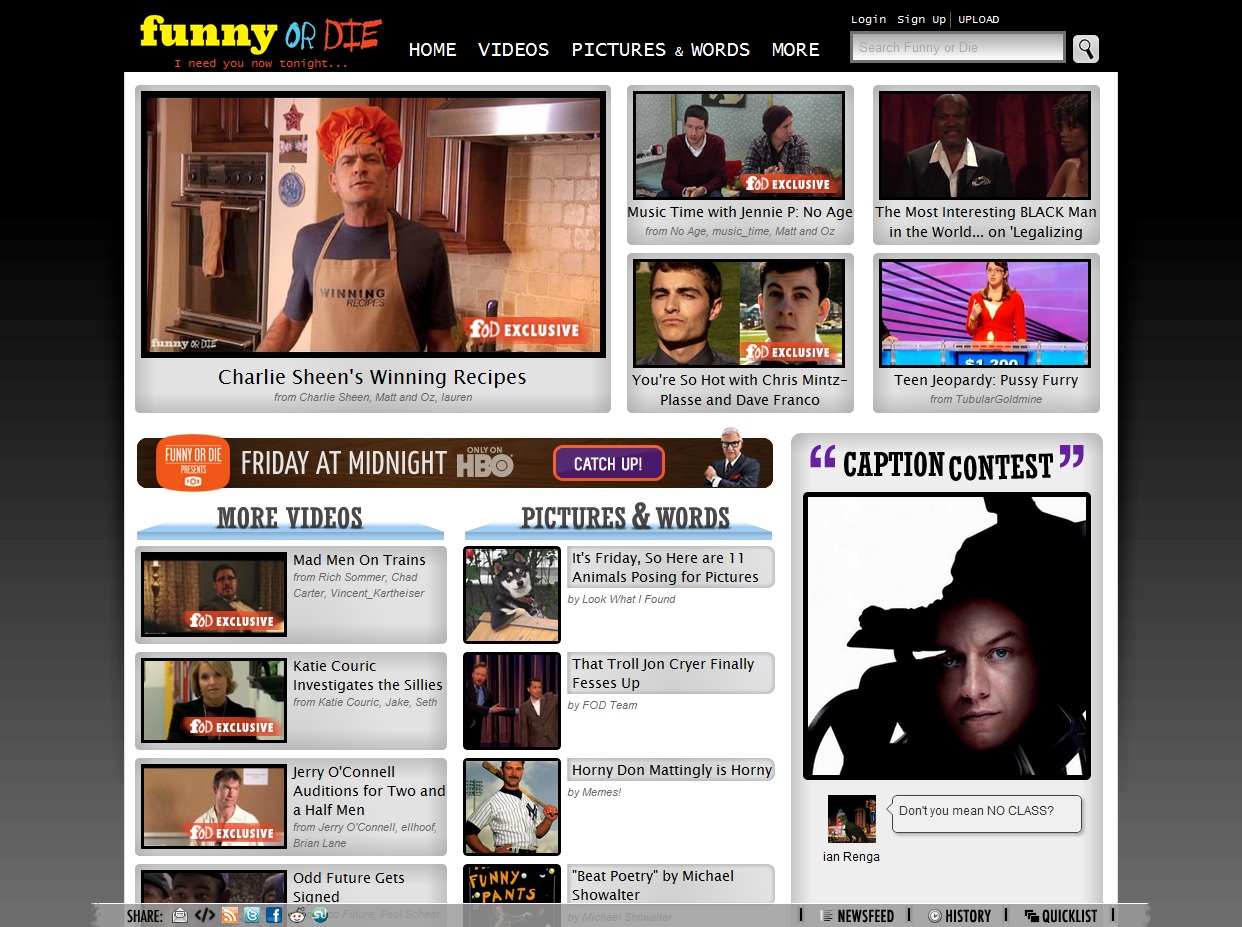
Task: Share the page on StumbleUpon
Action: click(x=320, y=915)
